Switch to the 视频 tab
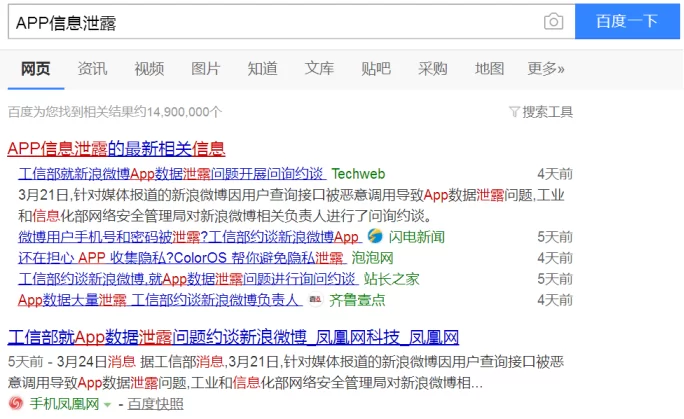This screenshot has height=419, width=684. coord(149,68)
